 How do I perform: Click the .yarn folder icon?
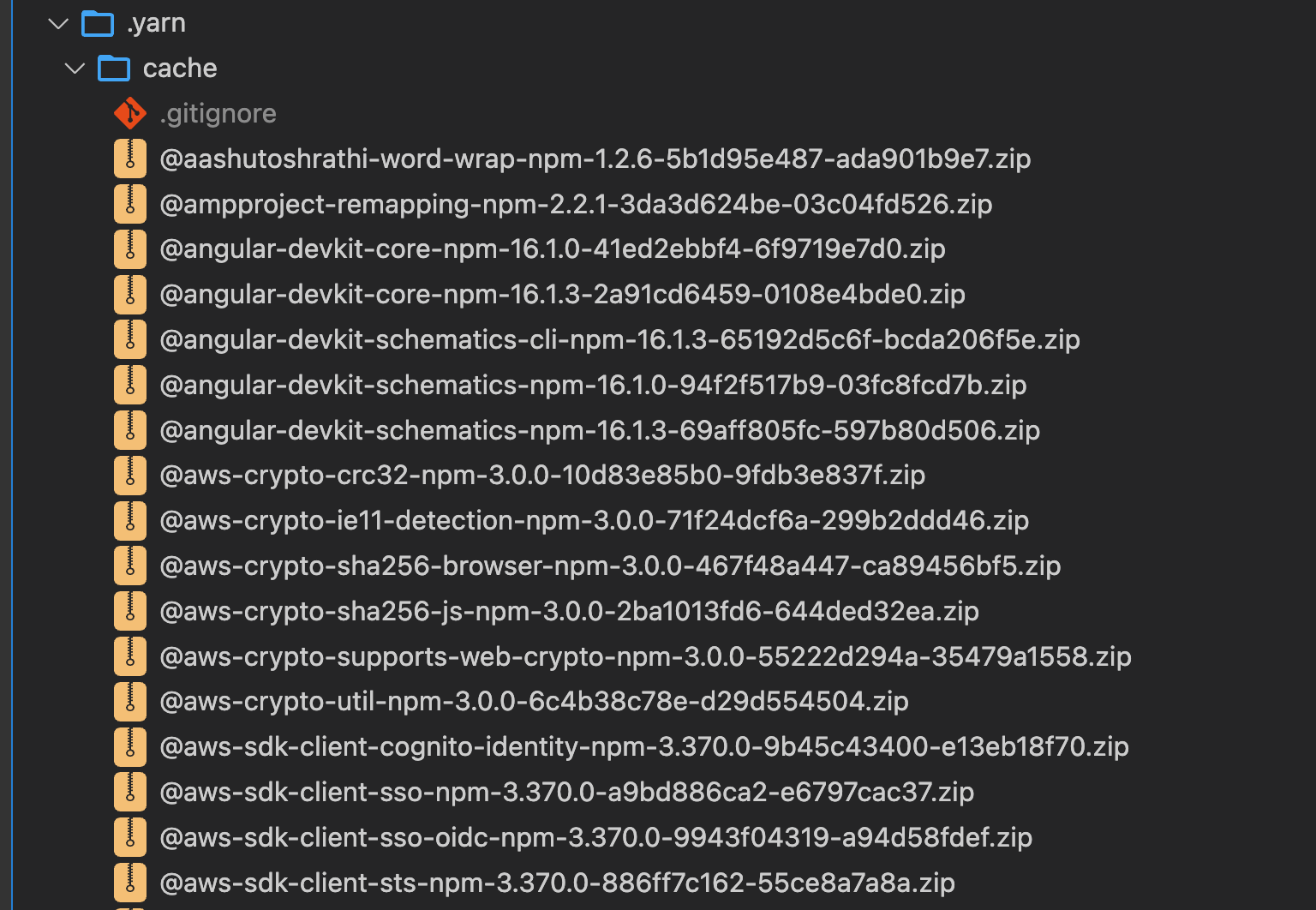click(98, 24)
